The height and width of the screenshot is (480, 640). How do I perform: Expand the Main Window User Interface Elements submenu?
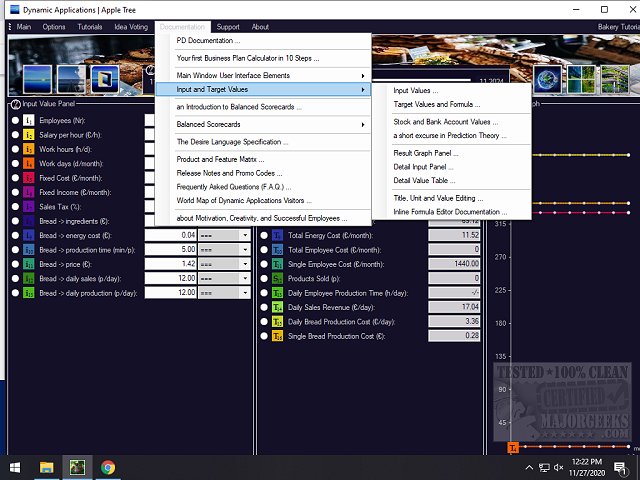click(x=263, y=76)
